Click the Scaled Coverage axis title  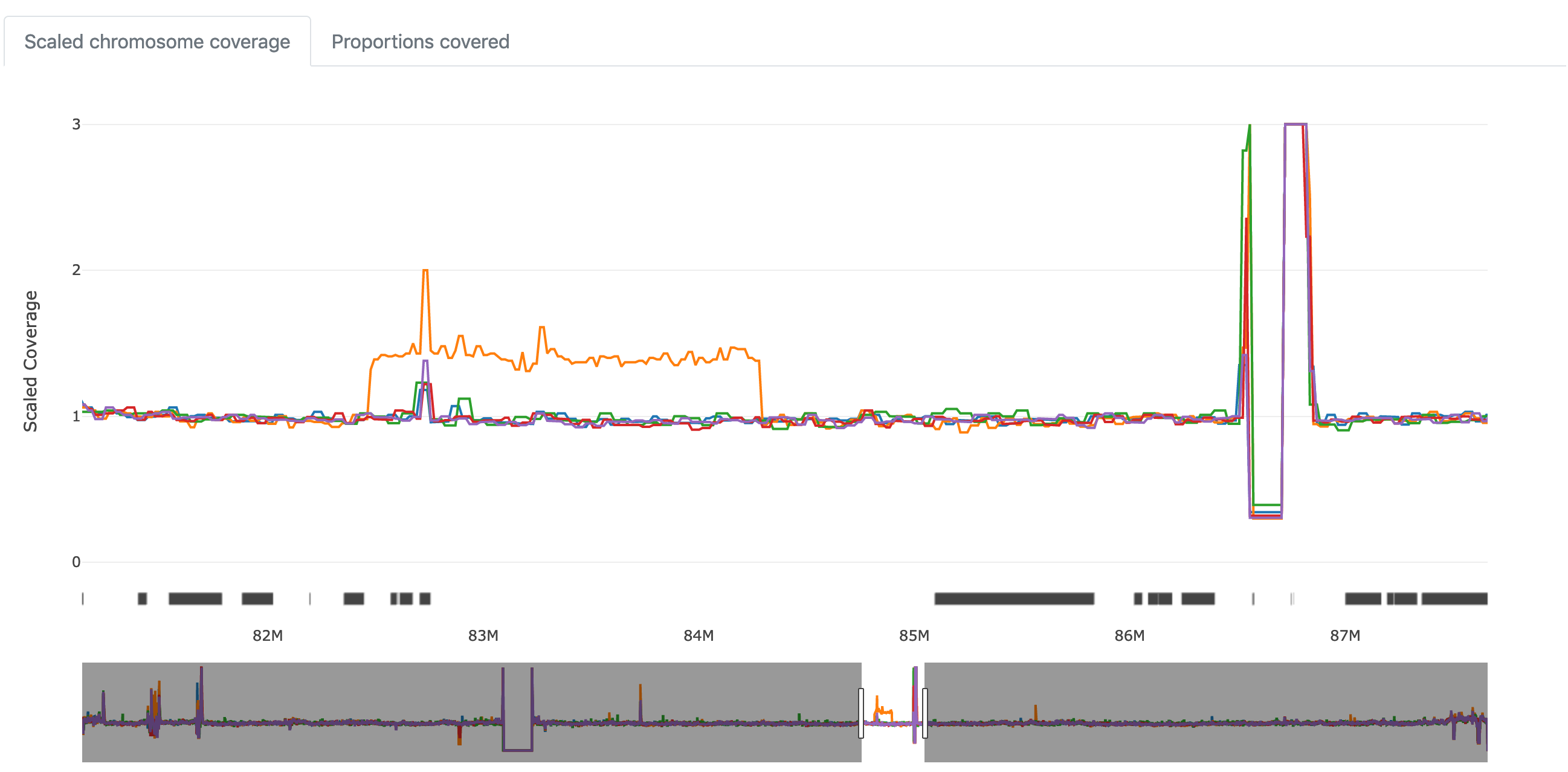click(x=30, y=361)
